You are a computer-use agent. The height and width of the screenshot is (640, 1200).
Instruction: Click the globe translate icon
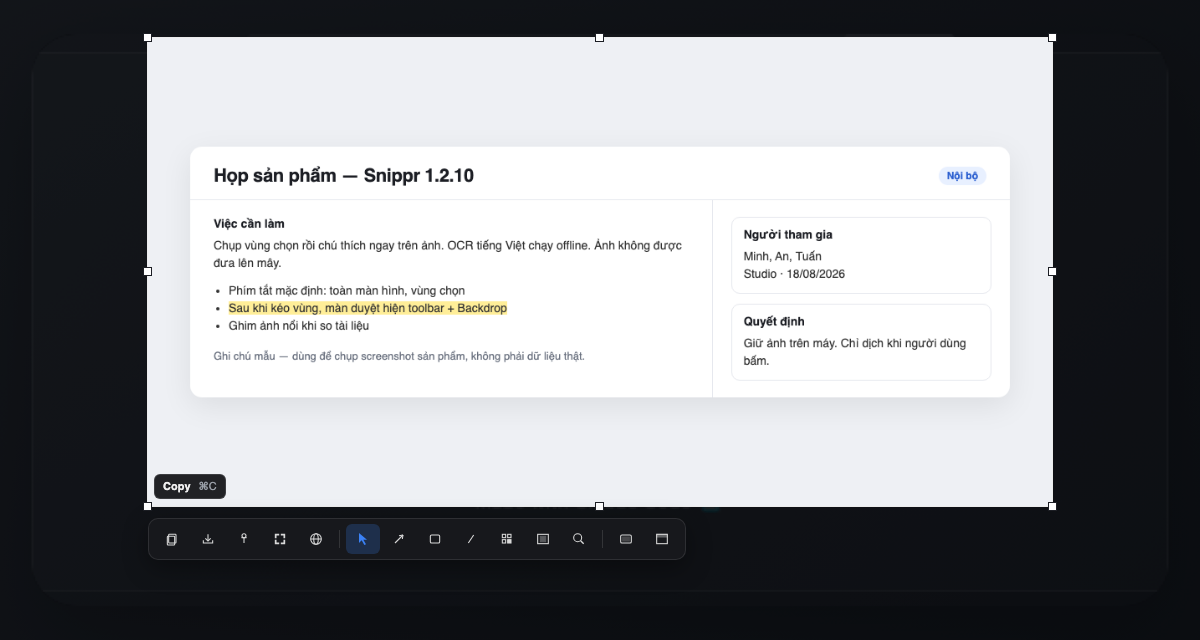(x=316, y=539)
